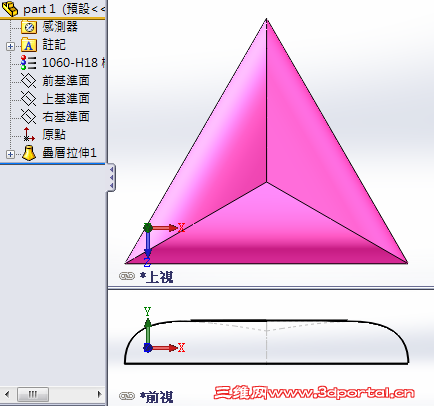Click the 1060-H18 material icon
The width and height of the screenshot is (434, 406).
[x=29, y=63]
